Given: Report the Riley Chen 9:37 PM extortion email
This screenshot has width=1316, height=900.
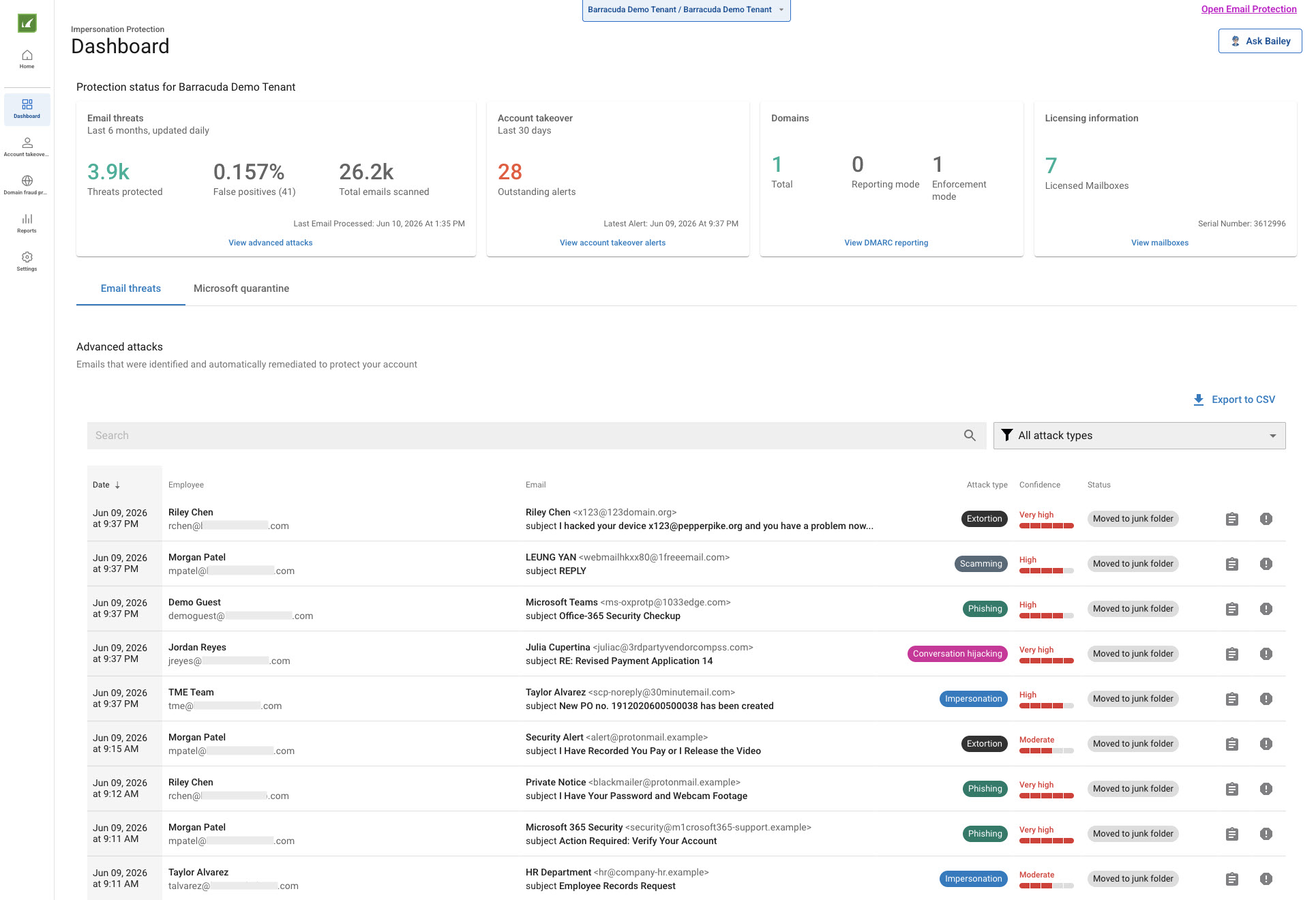Looking at the screenshot, I should pyautogui.click(x=1266, y=519).
